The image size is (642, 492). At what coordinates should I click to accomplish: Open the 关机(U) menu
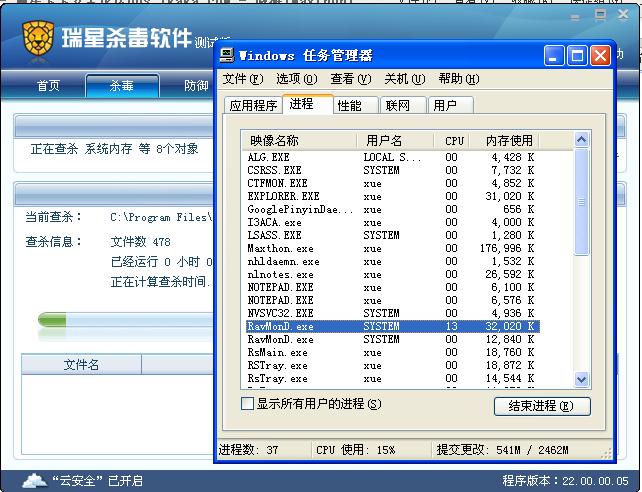405,79
